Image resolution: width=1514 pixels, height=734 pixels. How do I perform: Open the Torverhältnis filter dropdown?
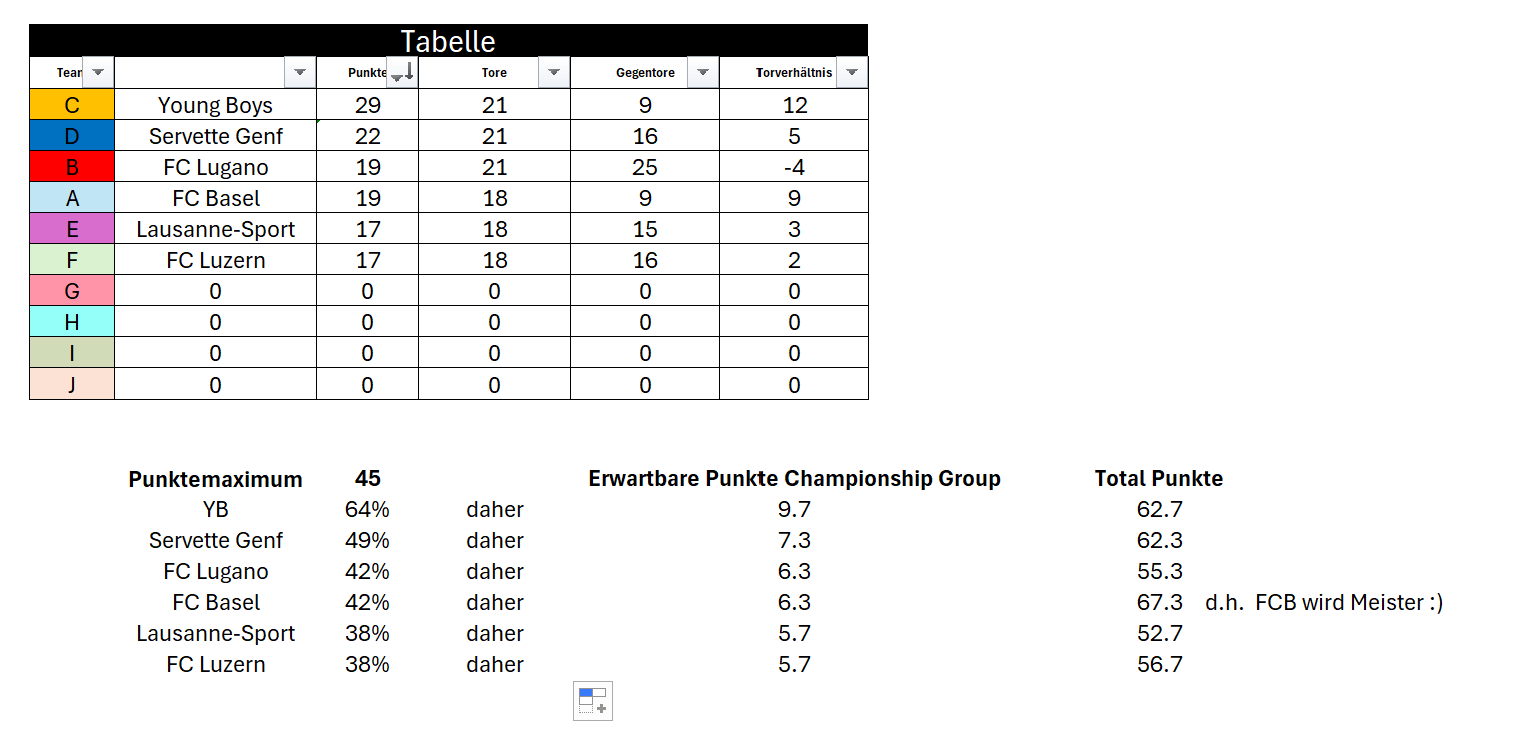[x=851, y=72]
